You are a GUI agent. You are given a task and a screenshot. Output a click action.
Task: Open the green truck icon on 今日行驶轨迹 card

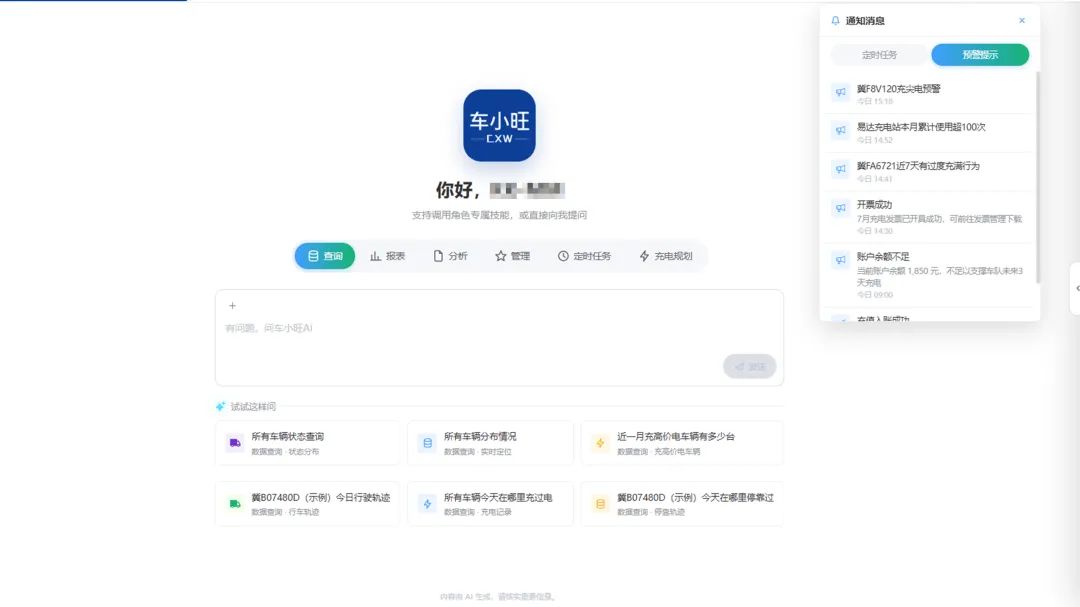[235, 504]
